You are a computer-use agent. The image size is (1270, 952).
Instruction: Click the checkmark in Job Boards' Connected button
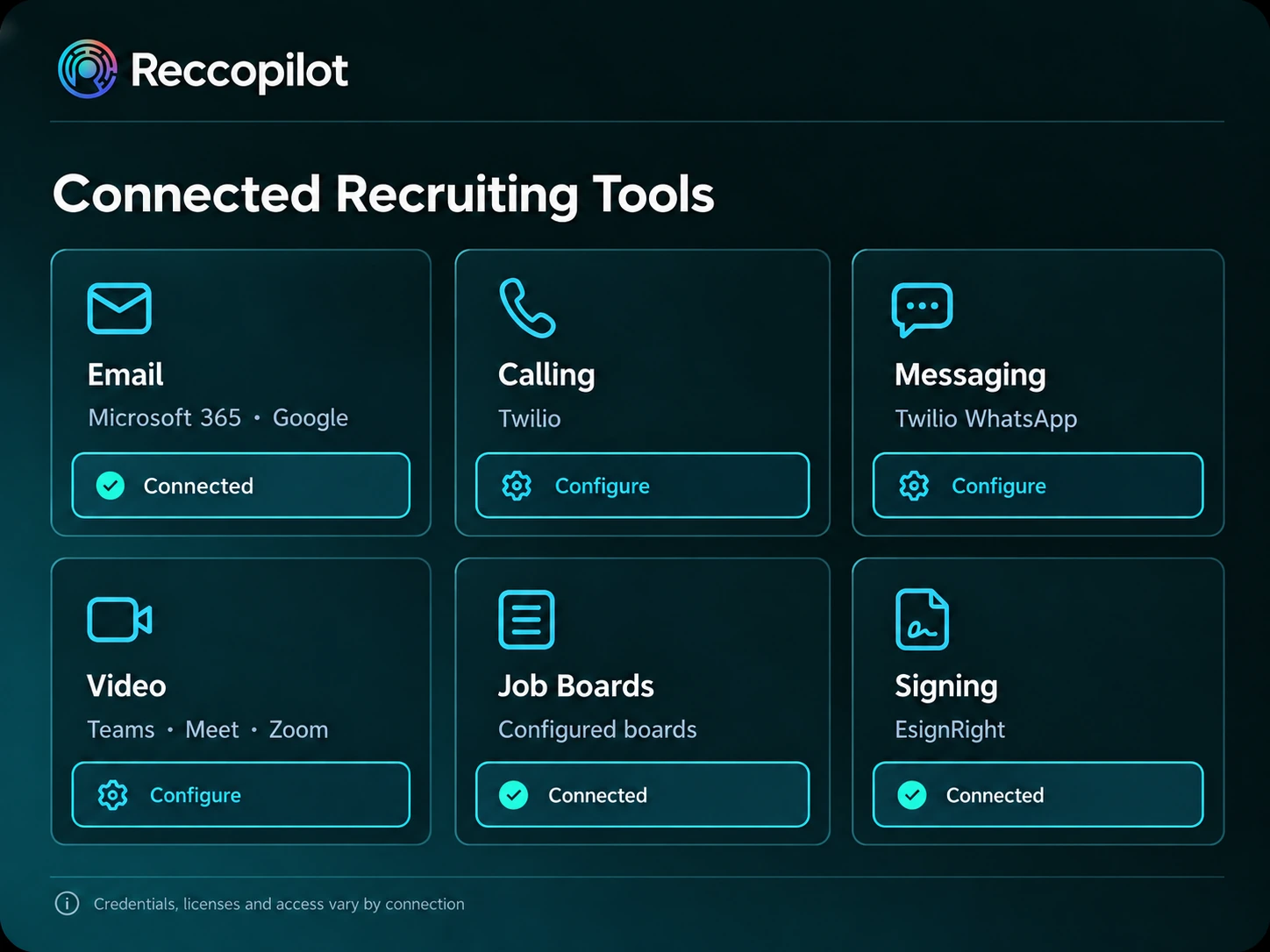(x=514, y=795)
